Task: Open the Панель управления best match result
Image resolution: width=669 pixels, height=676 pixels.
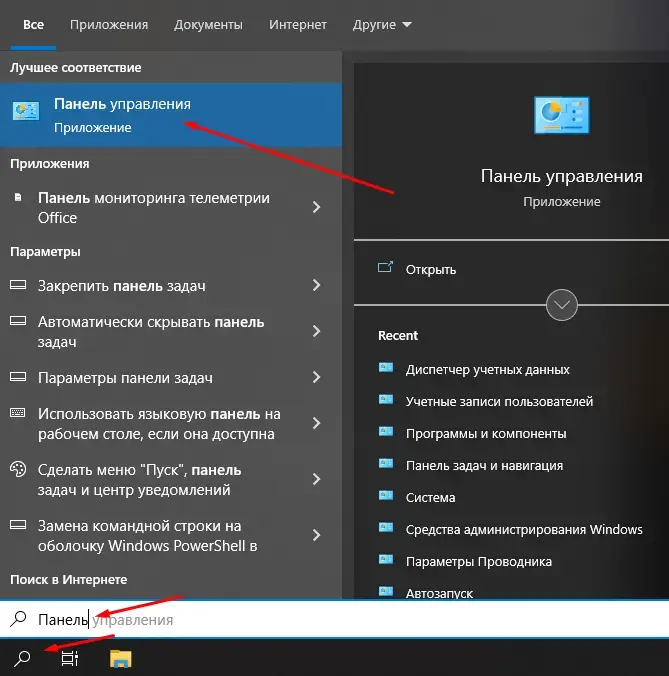Action: click(x=171, y=115)
